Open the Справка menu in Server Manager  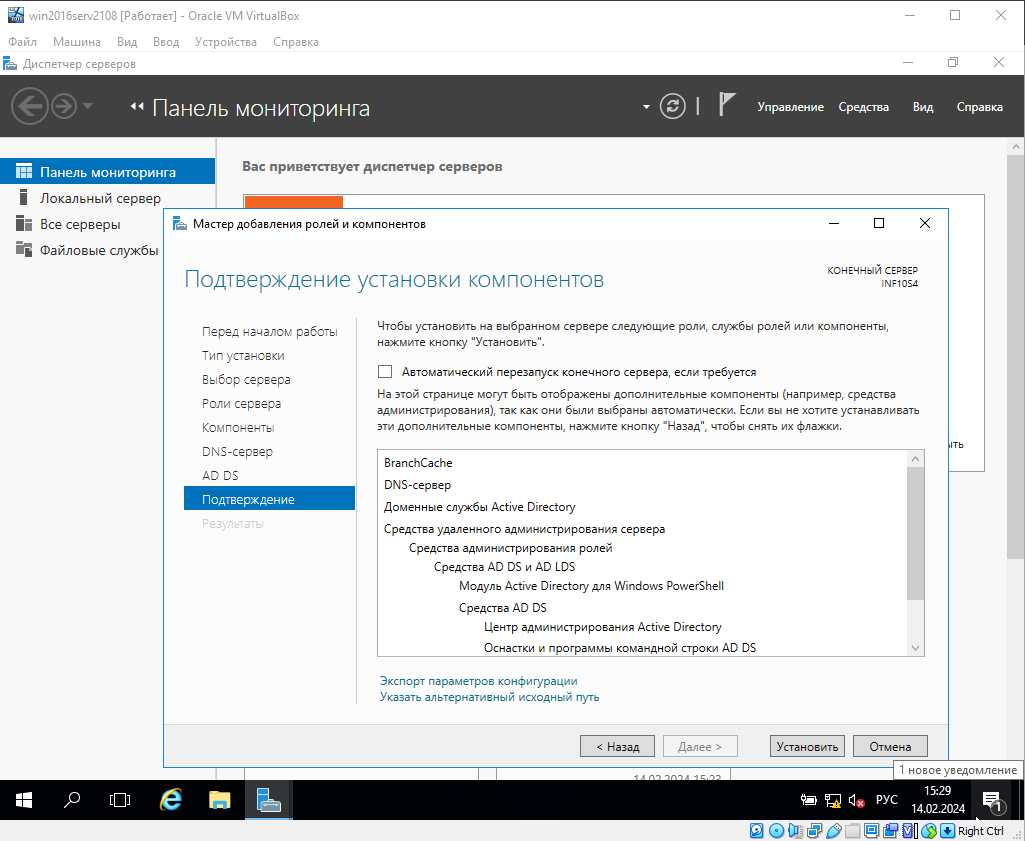(x=979, y=107)
